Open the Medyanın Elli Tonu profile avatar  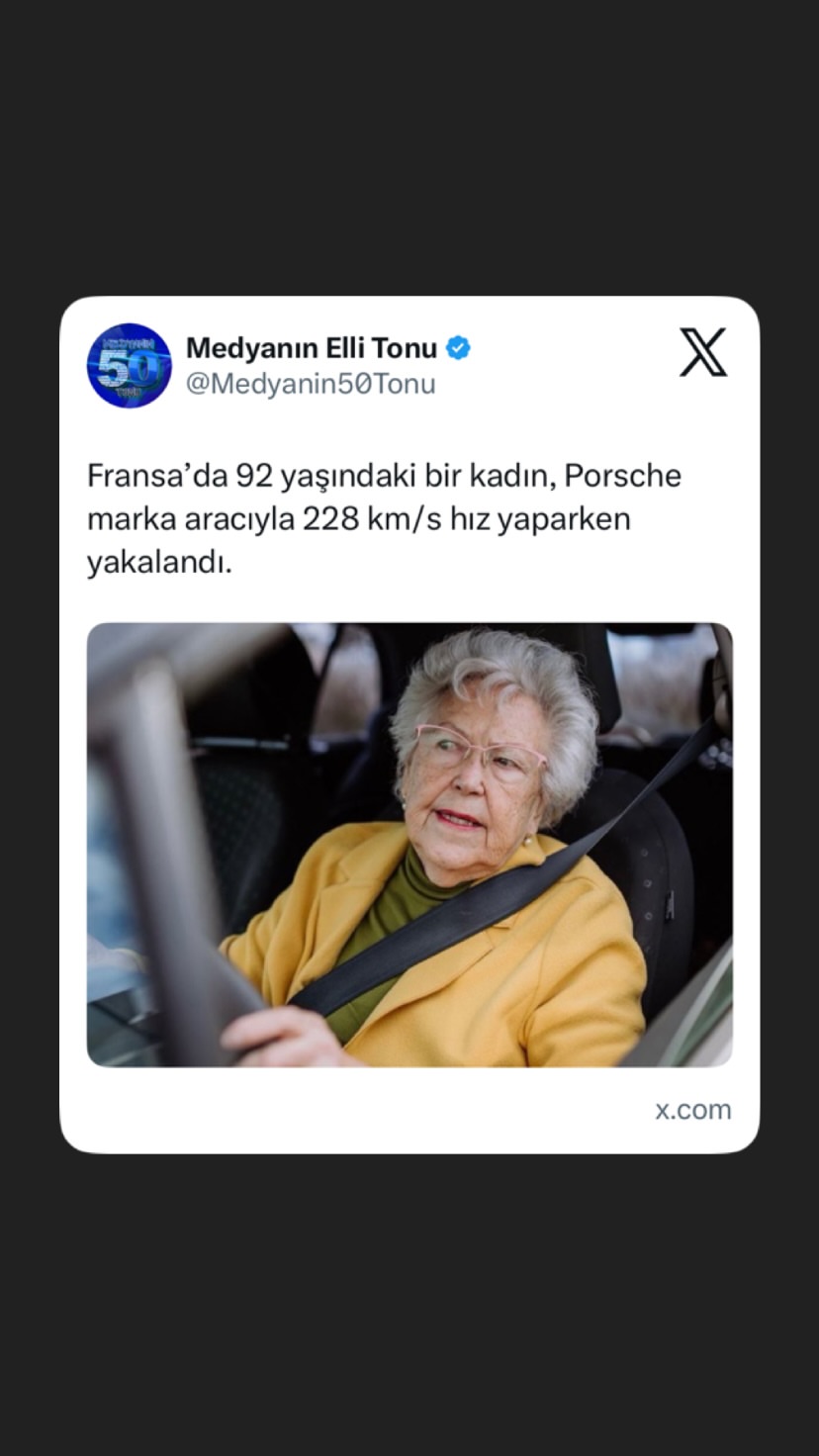pos(130,365)
